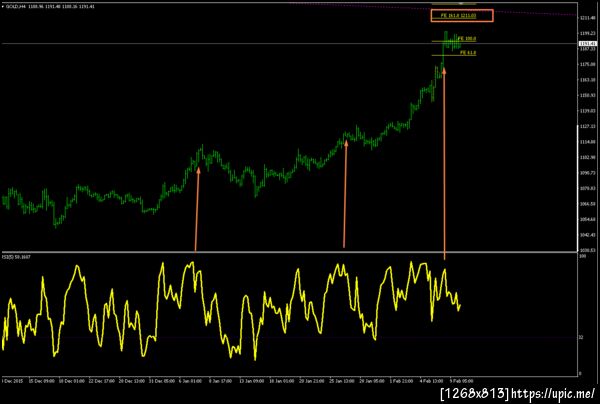Click the 1 Dec 2015 date label
Image resolution: width=600 pixels, height=404 pixels.
(x=13, y=381)
